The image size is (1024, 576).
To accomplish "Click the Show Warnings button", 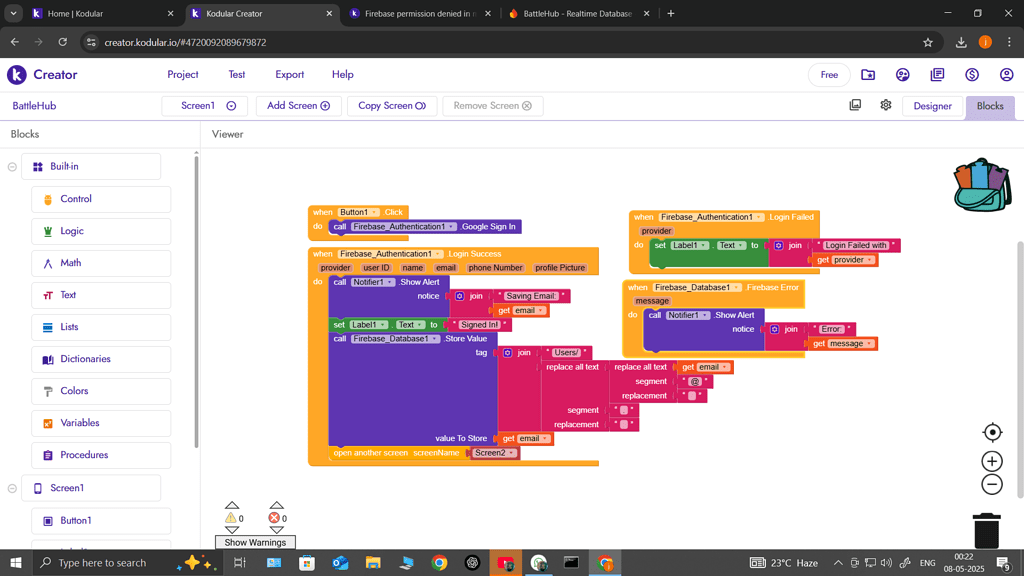I will point(255,541).
